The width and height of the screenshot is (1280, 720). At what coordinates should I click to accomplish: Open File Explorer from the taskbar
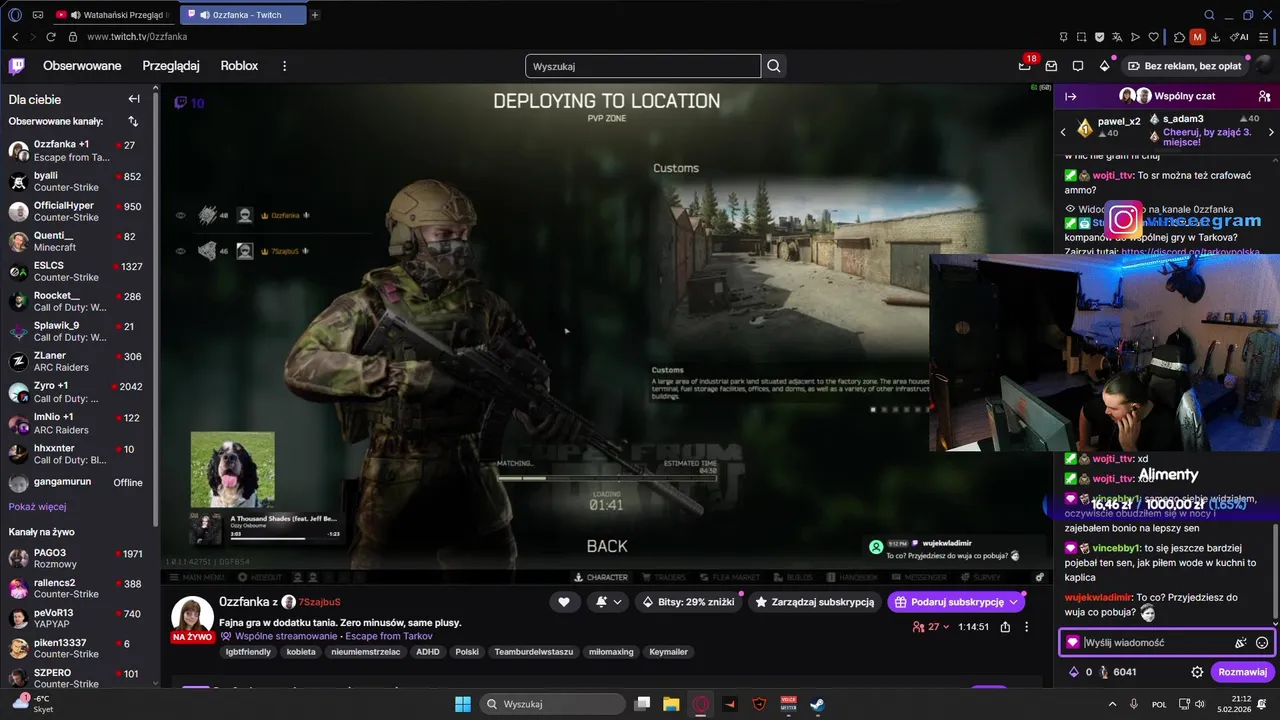(671, 704)
